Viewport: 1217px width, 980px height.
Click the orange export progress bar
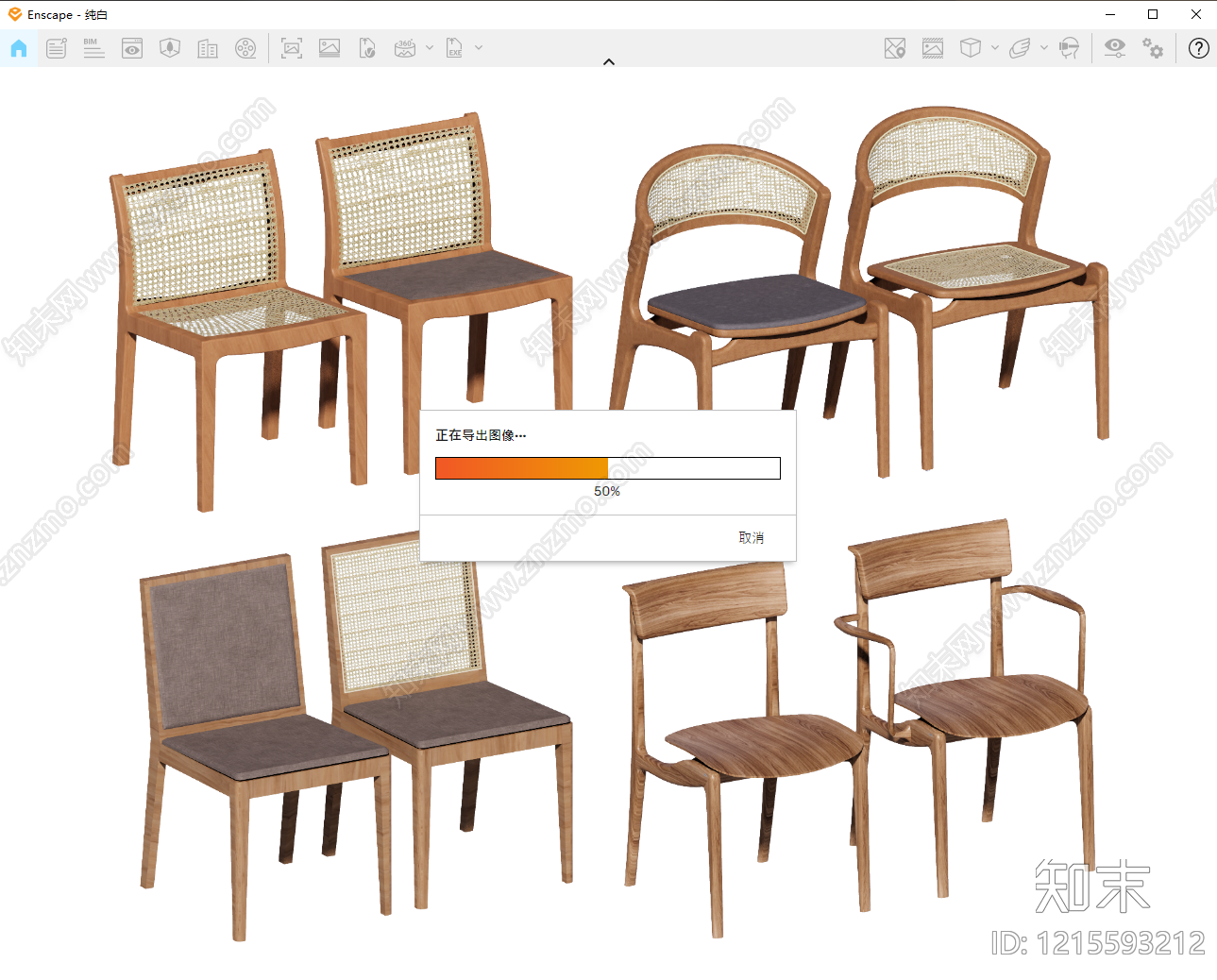tap(608, 468)
